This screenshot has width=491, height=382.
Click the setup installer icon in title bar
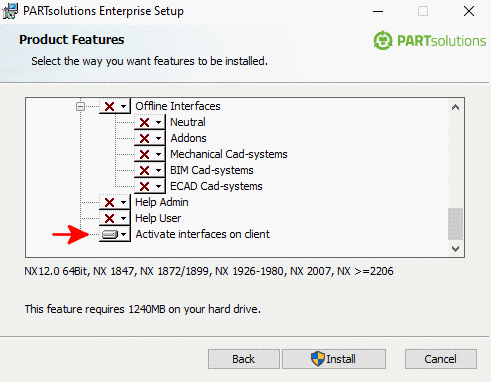10,11
